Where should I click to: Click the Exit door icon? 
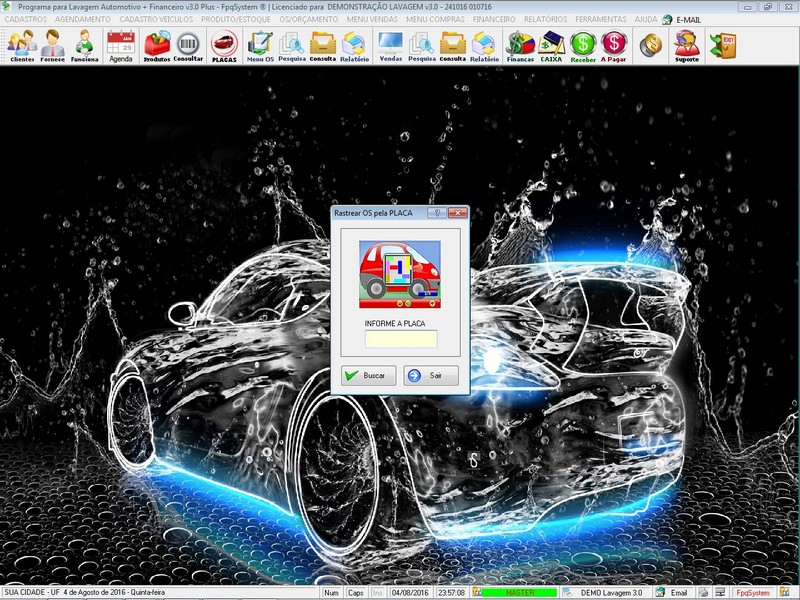[x=722, y=45]
